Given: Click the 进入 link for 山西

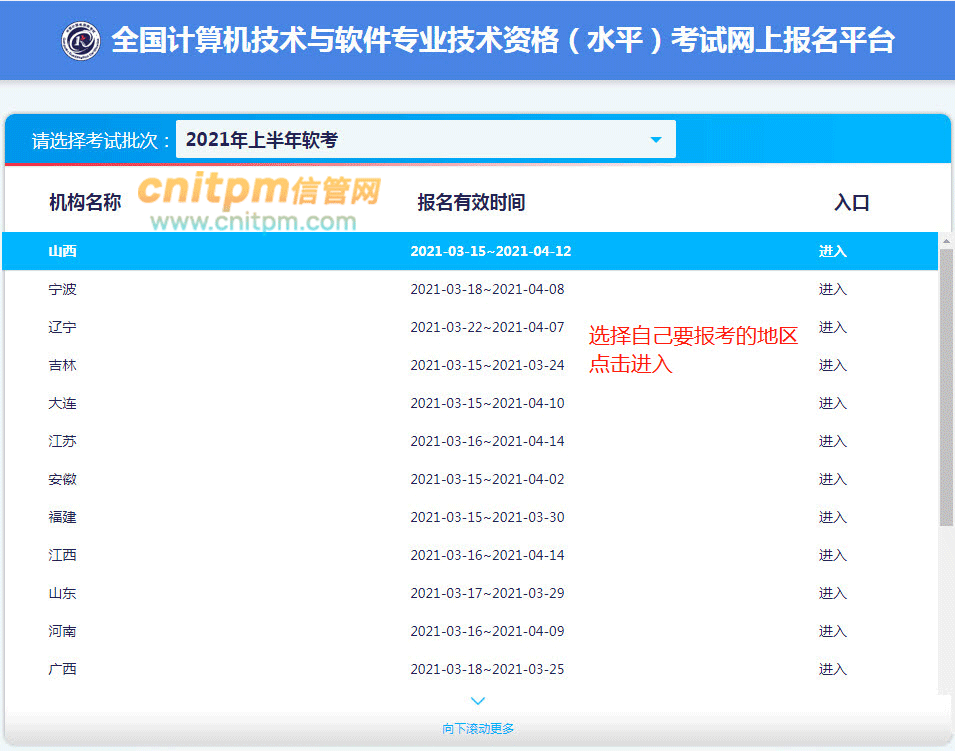Looking at the screenshot, I should click(833, 251).
